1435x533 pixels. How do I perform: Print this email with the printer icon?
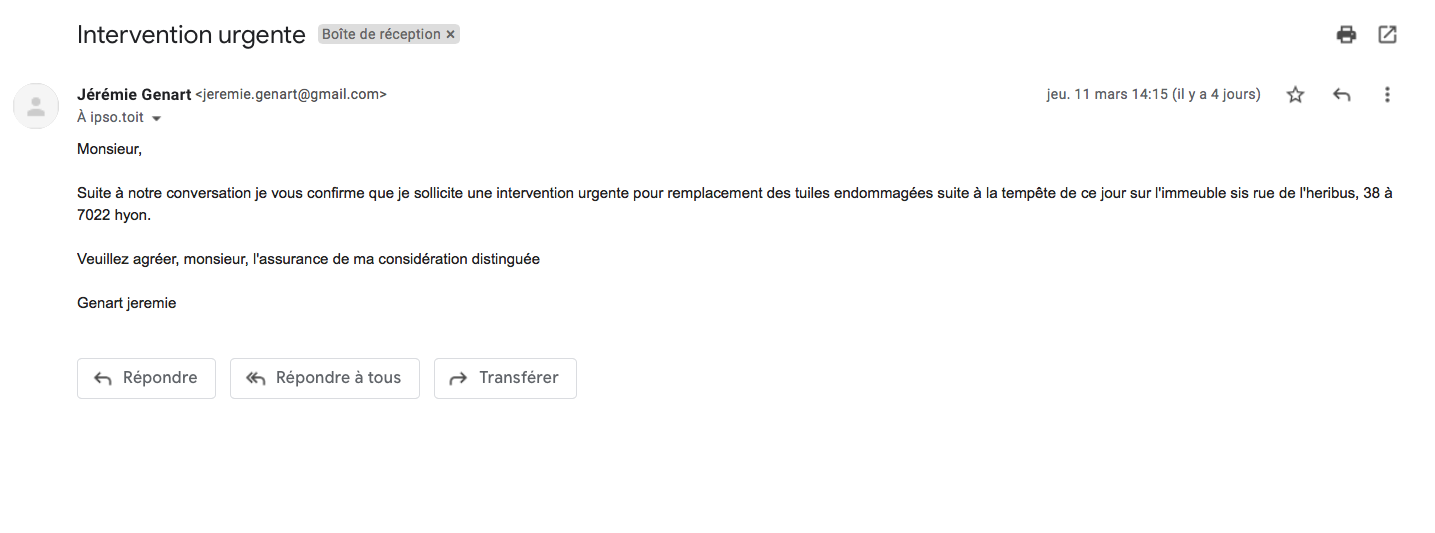1346,35
